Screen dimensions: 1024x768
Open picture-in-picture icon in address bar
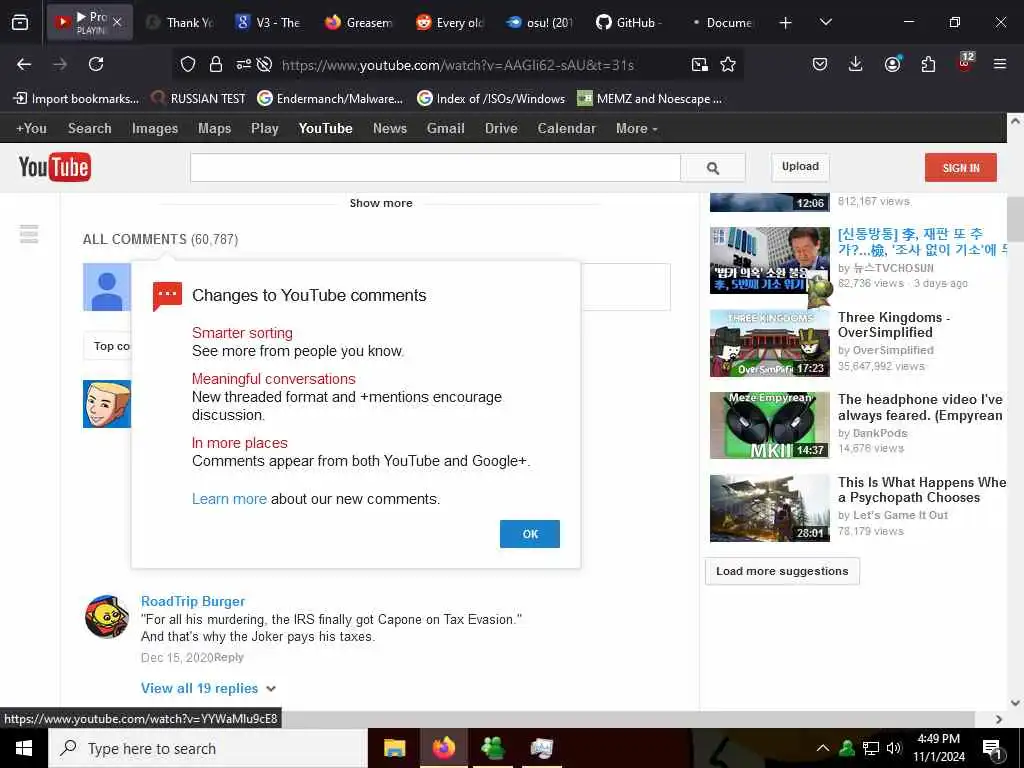tap(699, 64)
